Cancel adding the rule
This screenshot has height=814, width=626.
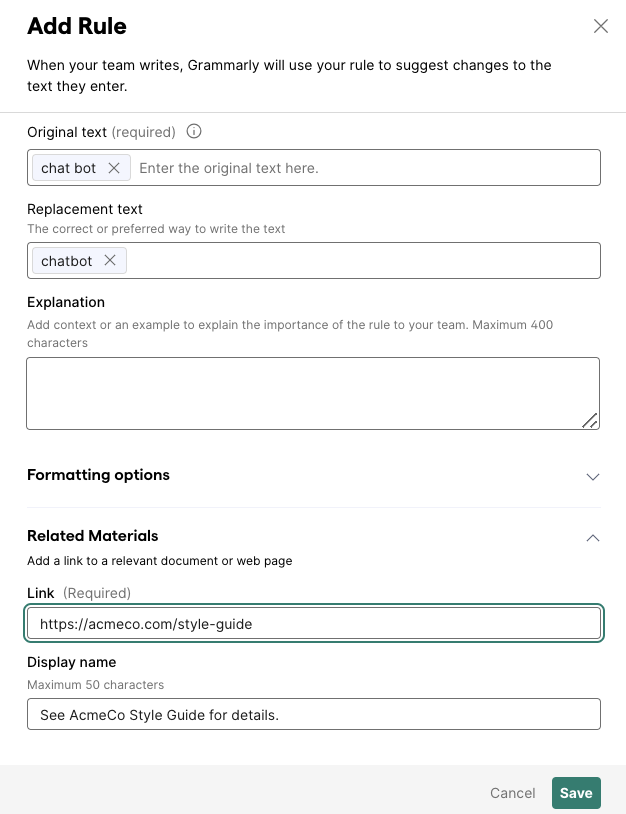pyautogui.click(x=512, y=793)
